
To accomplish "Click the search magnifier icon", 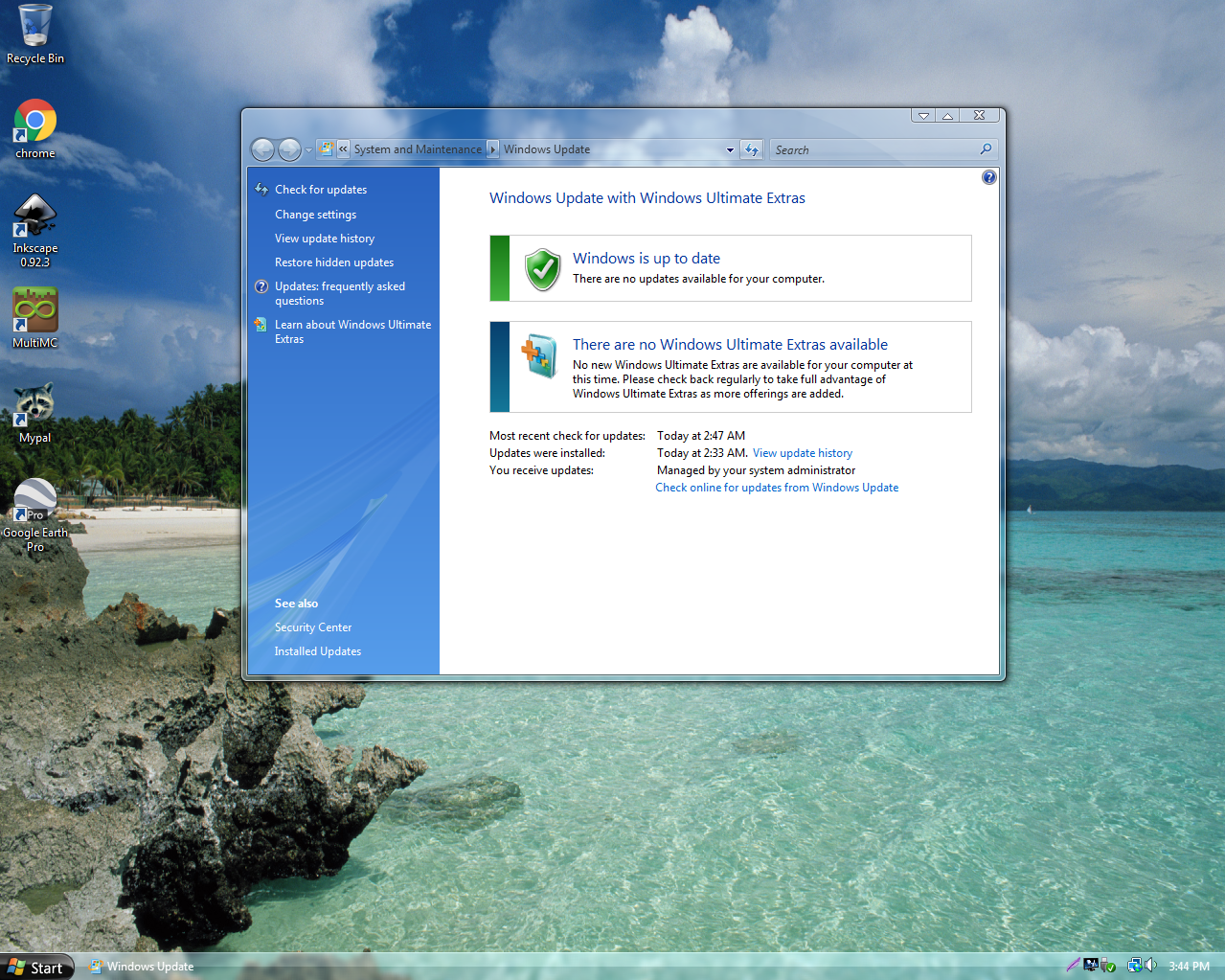I will 986,149.
